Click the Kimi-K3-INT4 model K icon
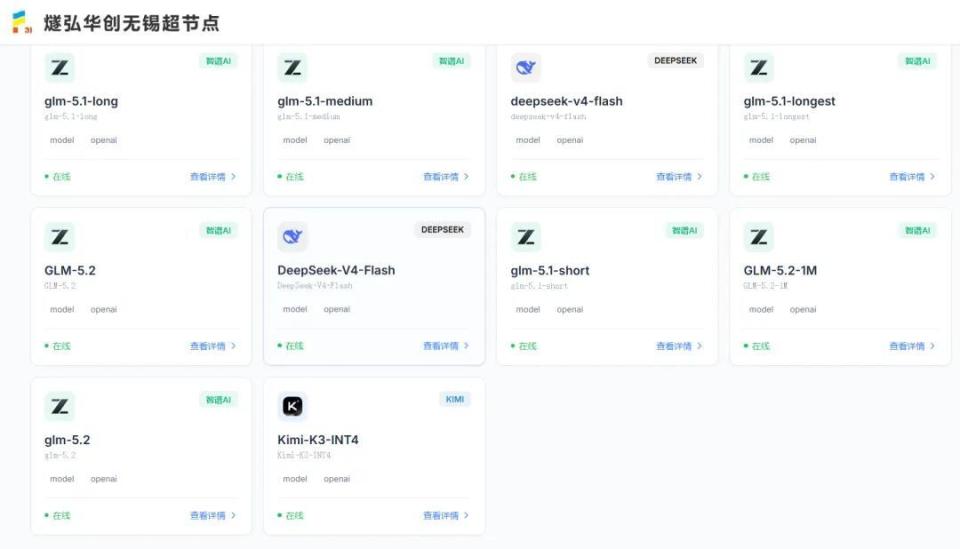Image resolution: width=960 pixels, height=549 pixels. tap(293, 406)
